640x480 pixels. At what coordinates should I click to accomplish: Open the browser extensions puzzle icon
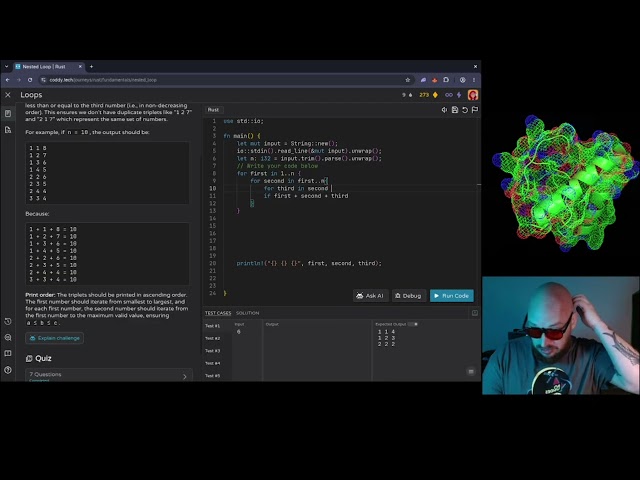click(x=446, y=80)
